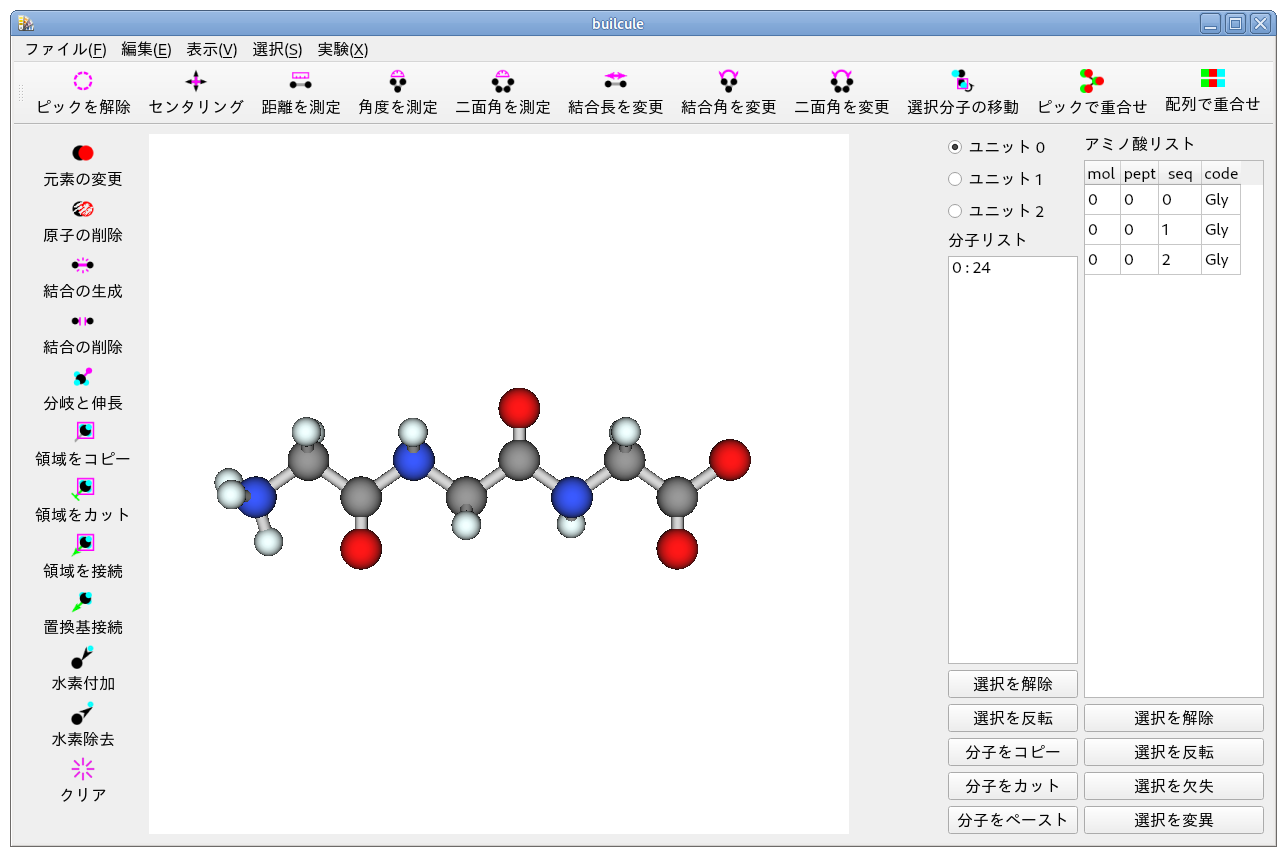Click the centering (センタリング) toolbar icon
The width and height of the screenshot is (1287, 857).
[x=196, y=82]
